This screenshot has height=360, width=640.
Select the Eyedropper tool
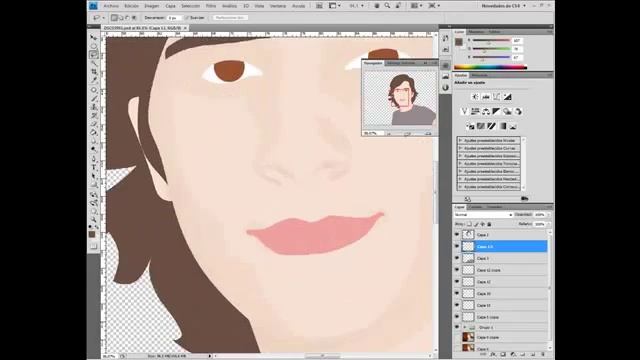(94, 80)
